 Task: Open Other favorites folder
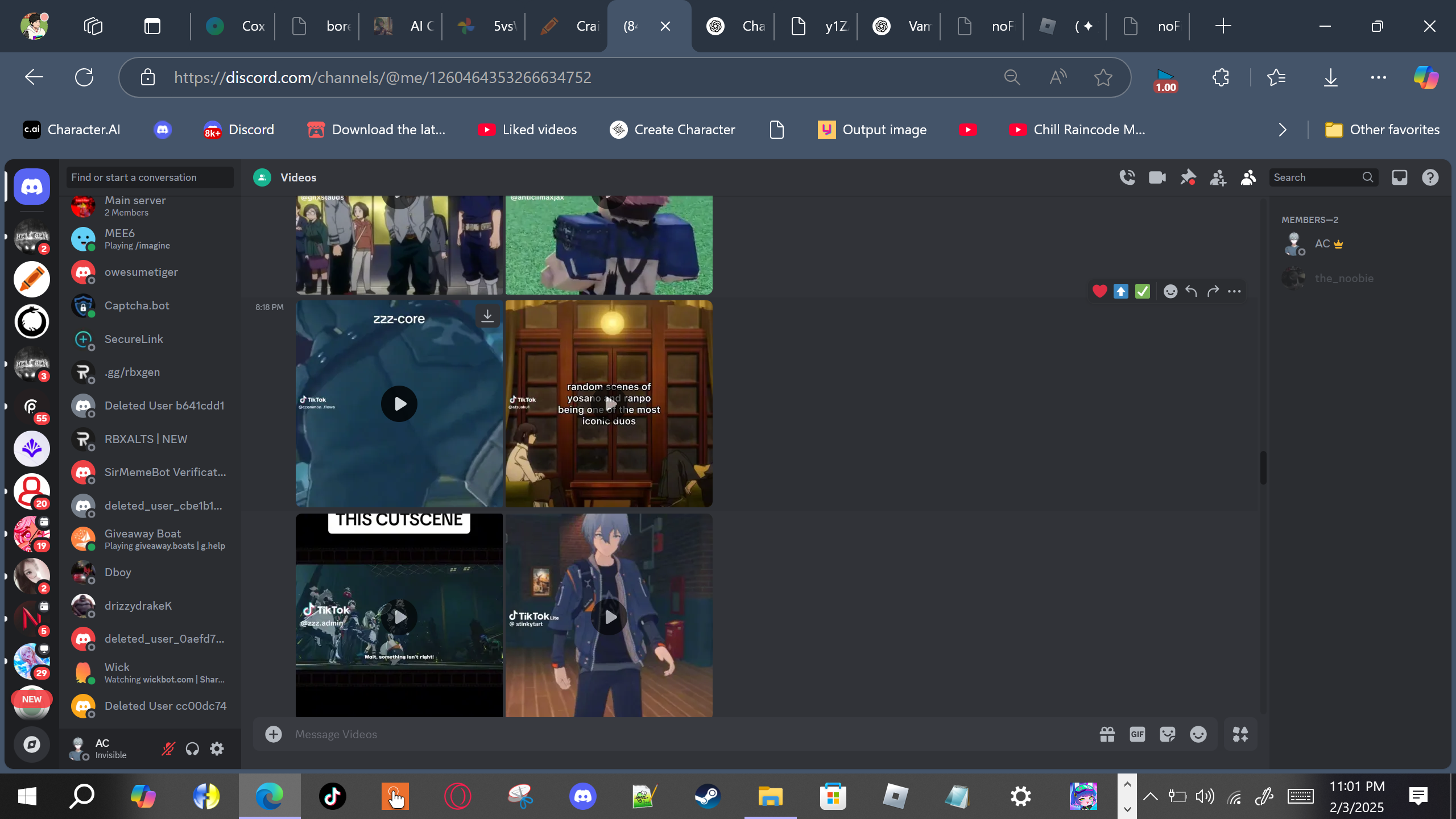pos(1382,130)
